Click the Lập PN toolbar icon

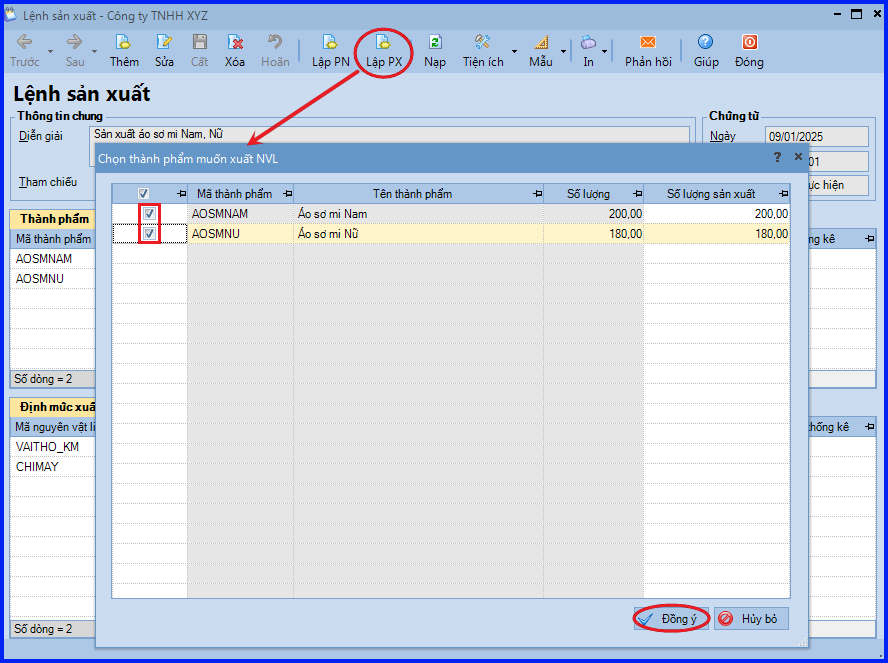pyautogui.click(x=330, y=42)
